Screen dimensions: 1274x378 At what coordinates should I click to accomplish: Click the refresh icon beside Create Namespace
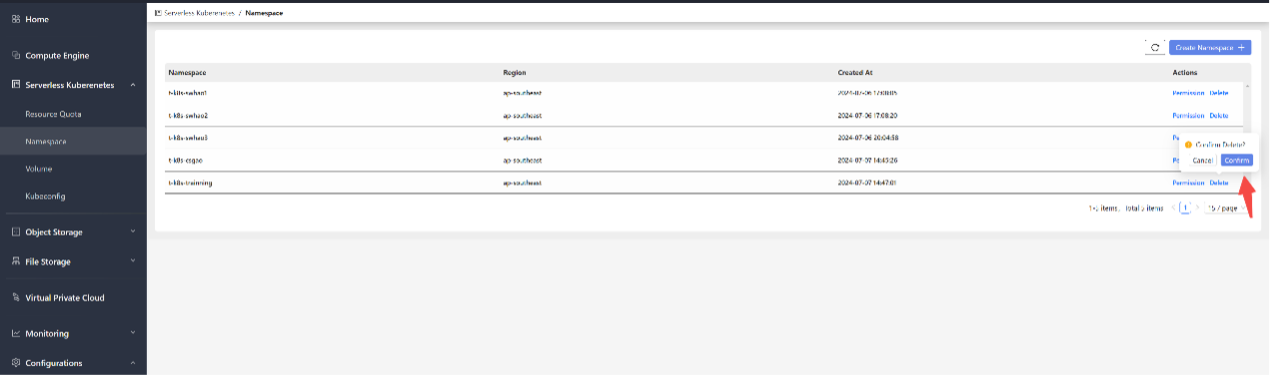coord(1155,47)
